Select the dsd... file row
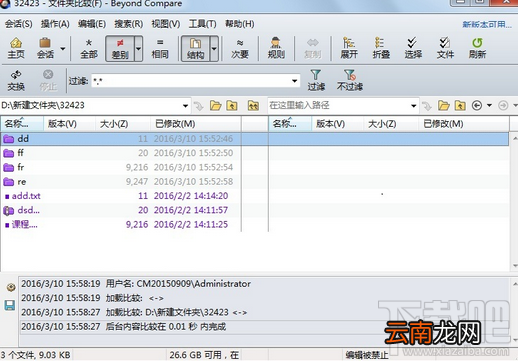The width and height of the screenshot is (518, 361). [121, 210]
